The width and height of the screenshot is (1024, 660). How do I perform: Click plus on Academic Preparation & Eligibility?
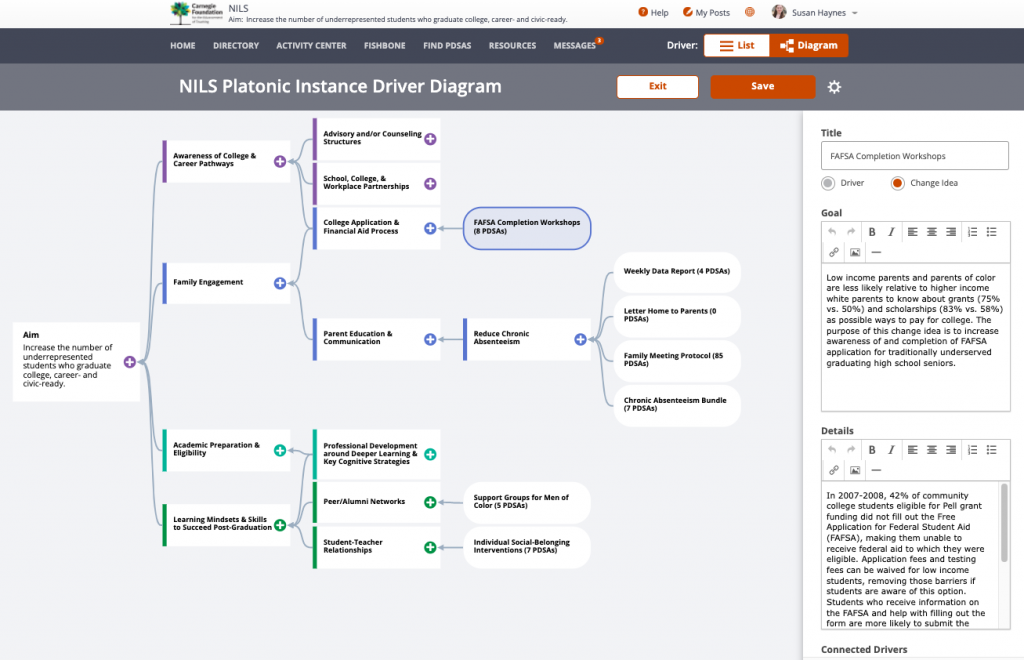[280, 450]
